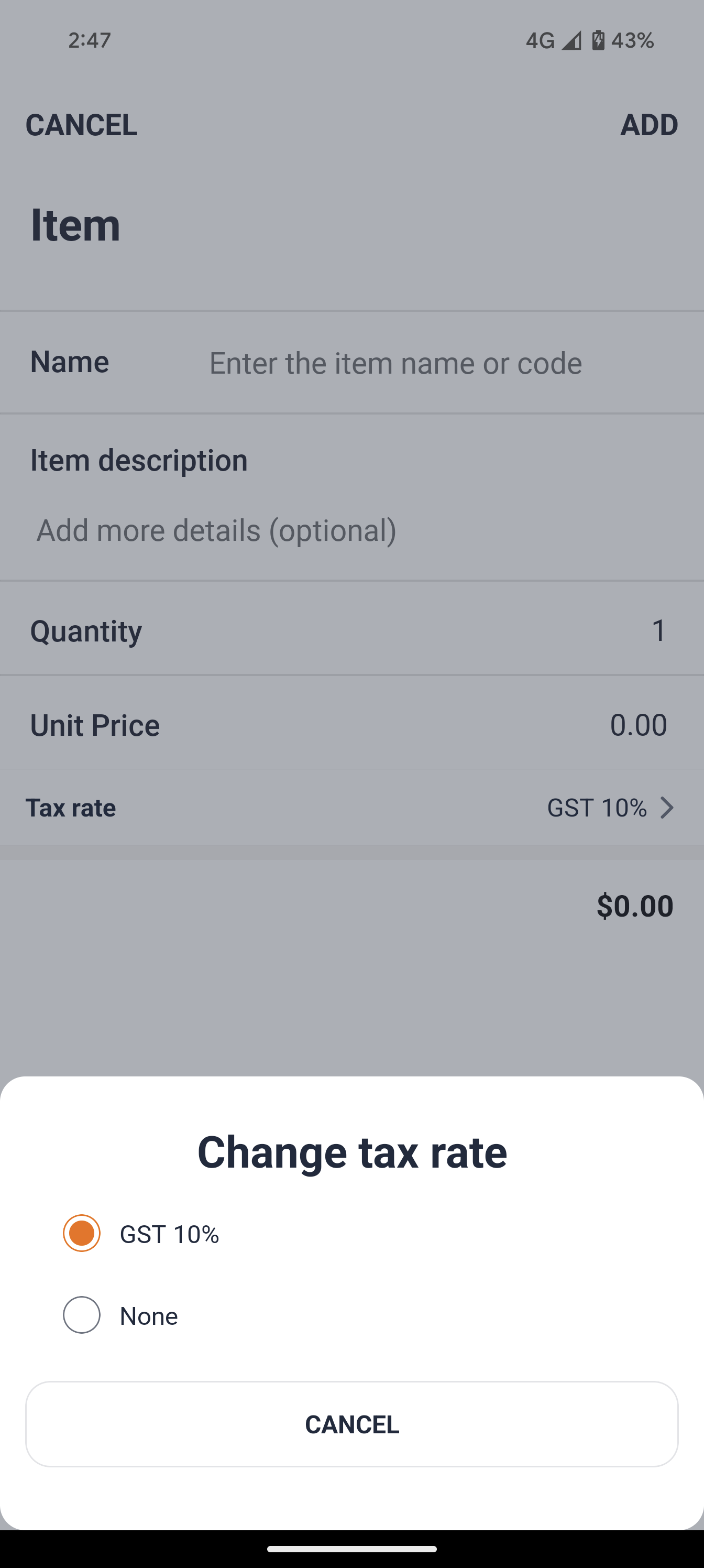Tap the Change tax rate title
The width and height of the screenshot is (704, 1568).
[351, 1152]
